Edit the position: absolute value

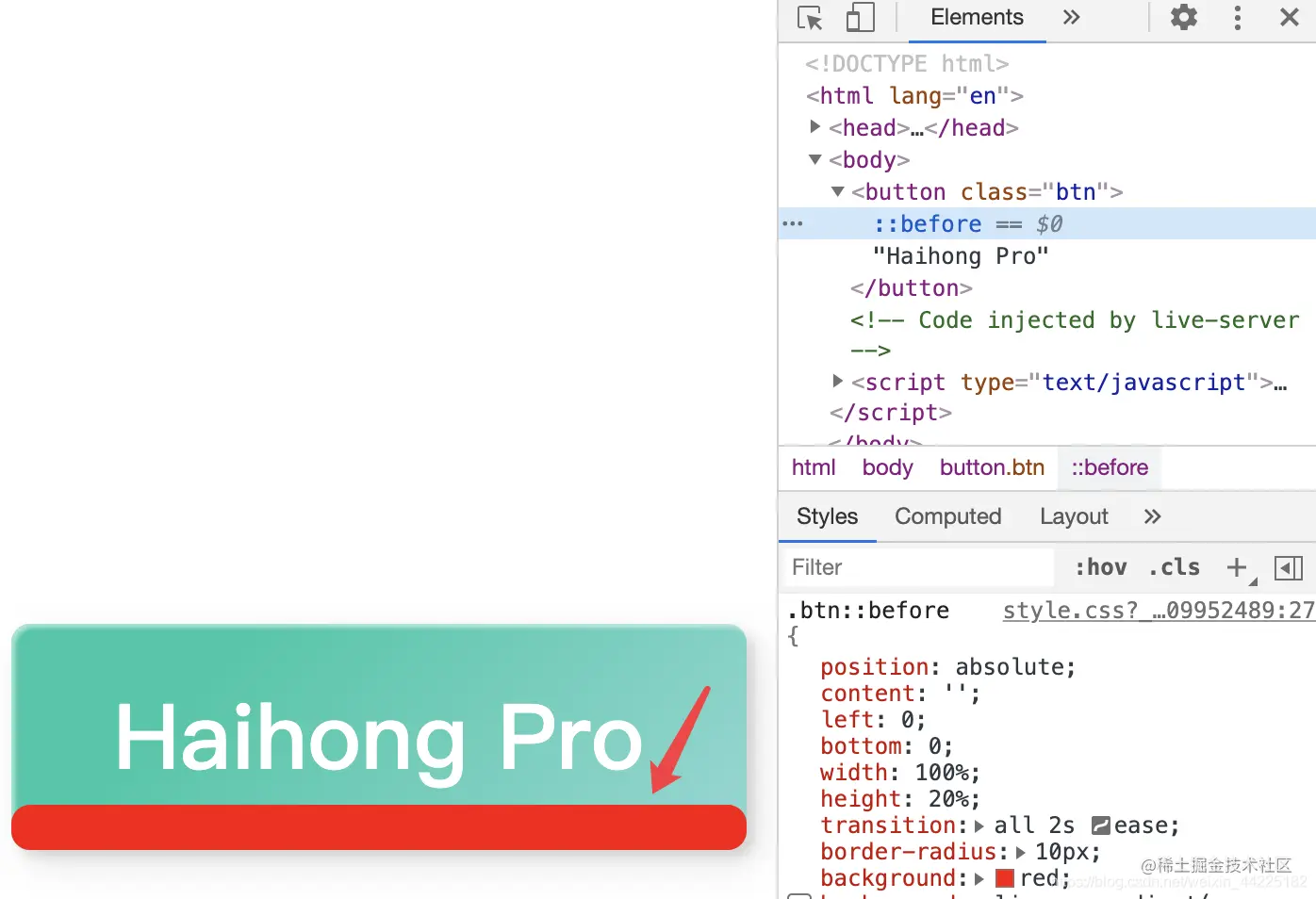pyautogui.click(x=1010, y=667)
